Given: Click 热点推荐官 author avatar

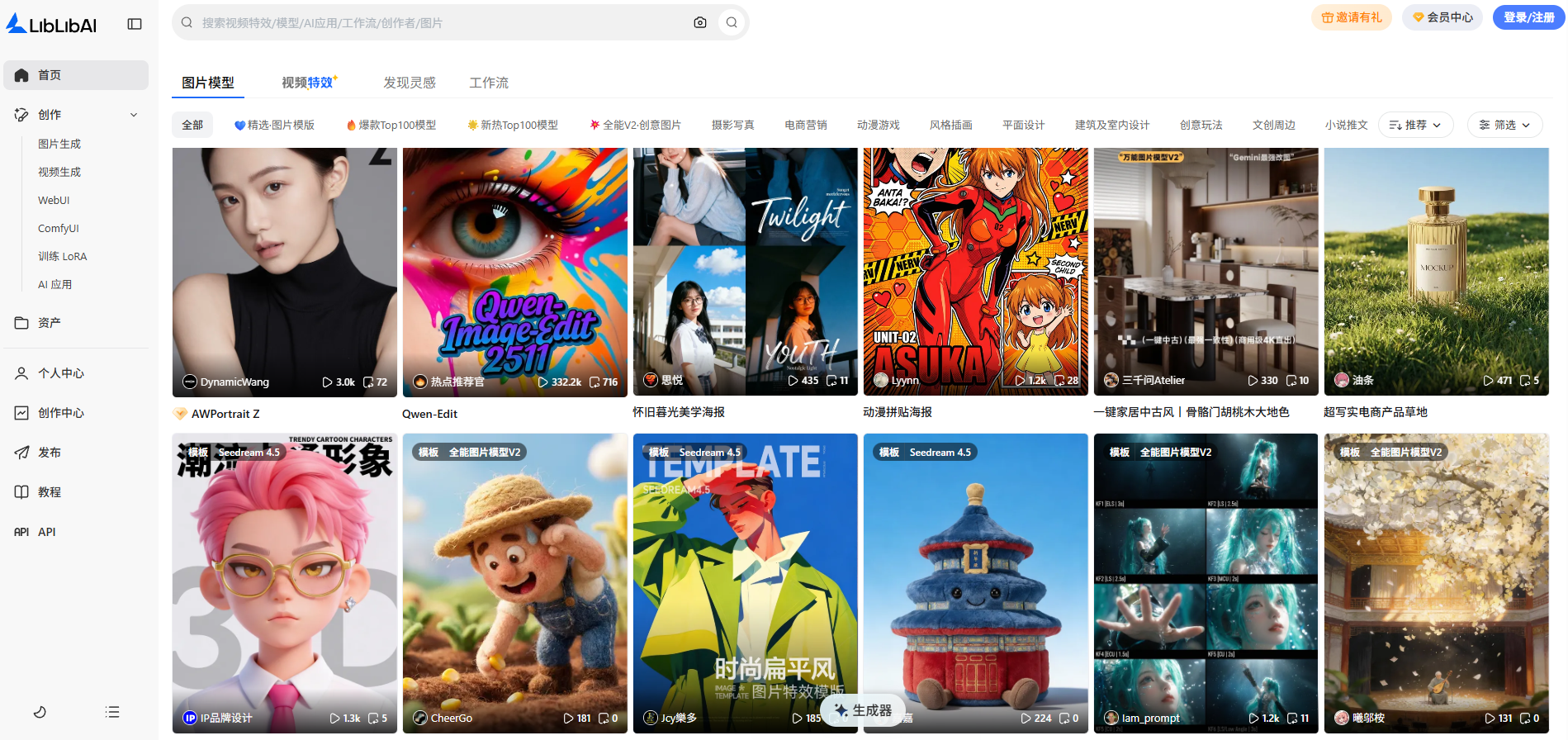Looking at the screenshot, I should pos(420,382).
